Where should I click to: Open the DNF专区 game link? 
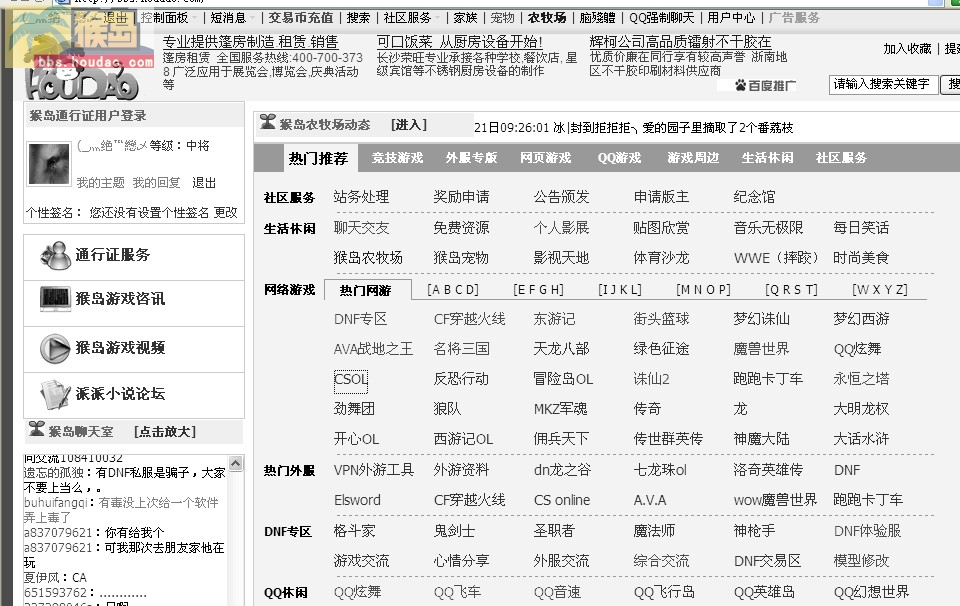pos(361,320)
